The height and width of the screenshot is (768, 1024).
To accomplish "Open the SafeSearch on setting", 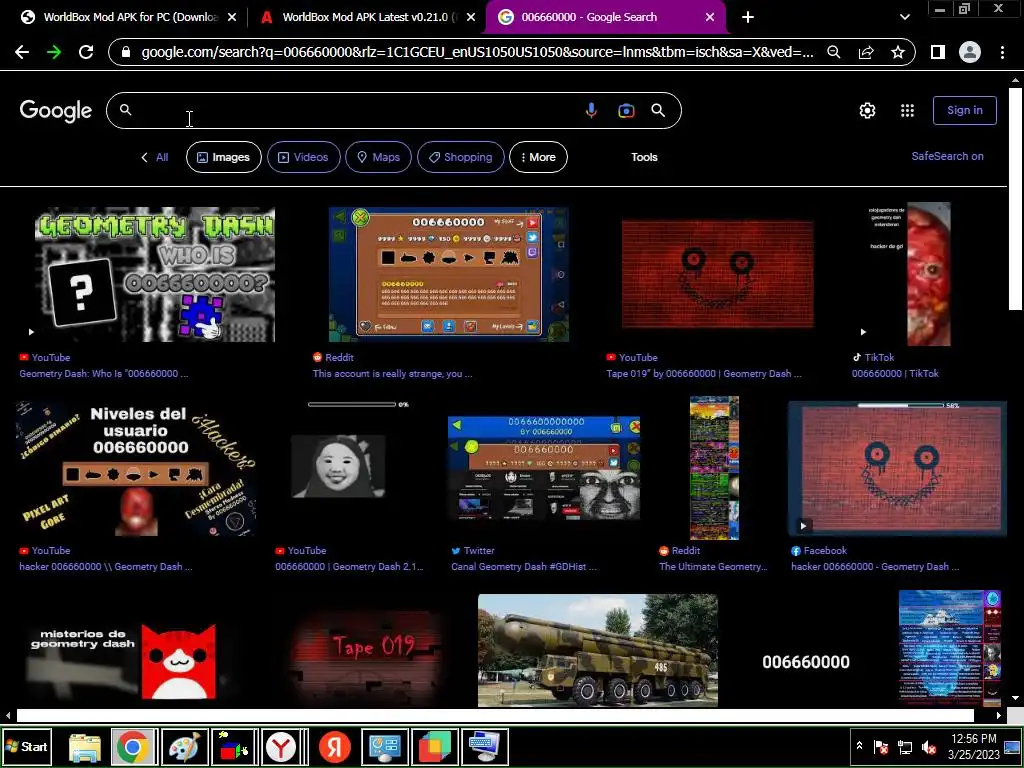I will click(947, 156).
